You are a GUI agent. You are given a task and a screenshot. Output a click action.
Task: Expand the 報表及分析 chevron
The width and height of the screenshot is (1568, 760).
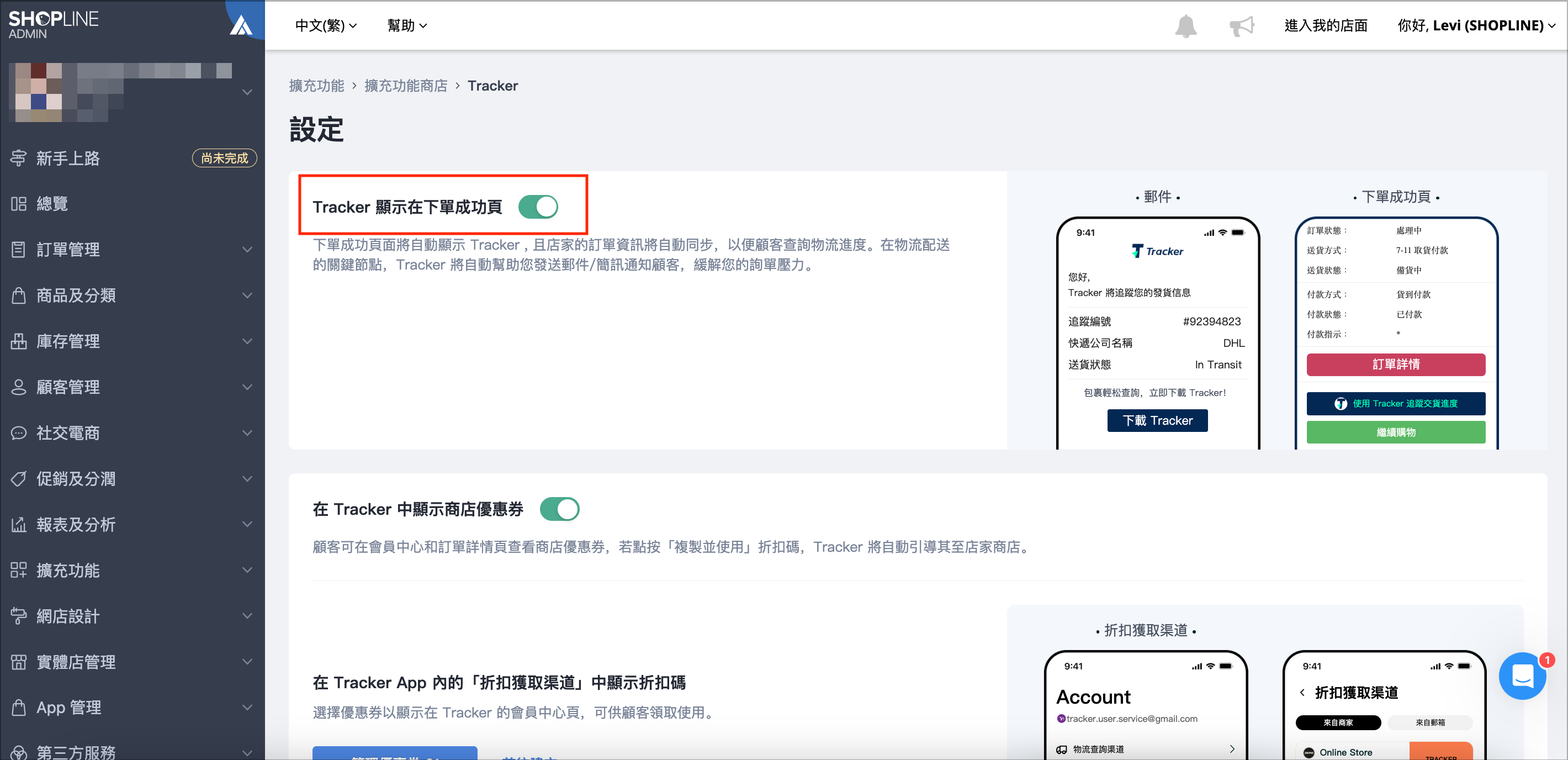pos(247,524)
